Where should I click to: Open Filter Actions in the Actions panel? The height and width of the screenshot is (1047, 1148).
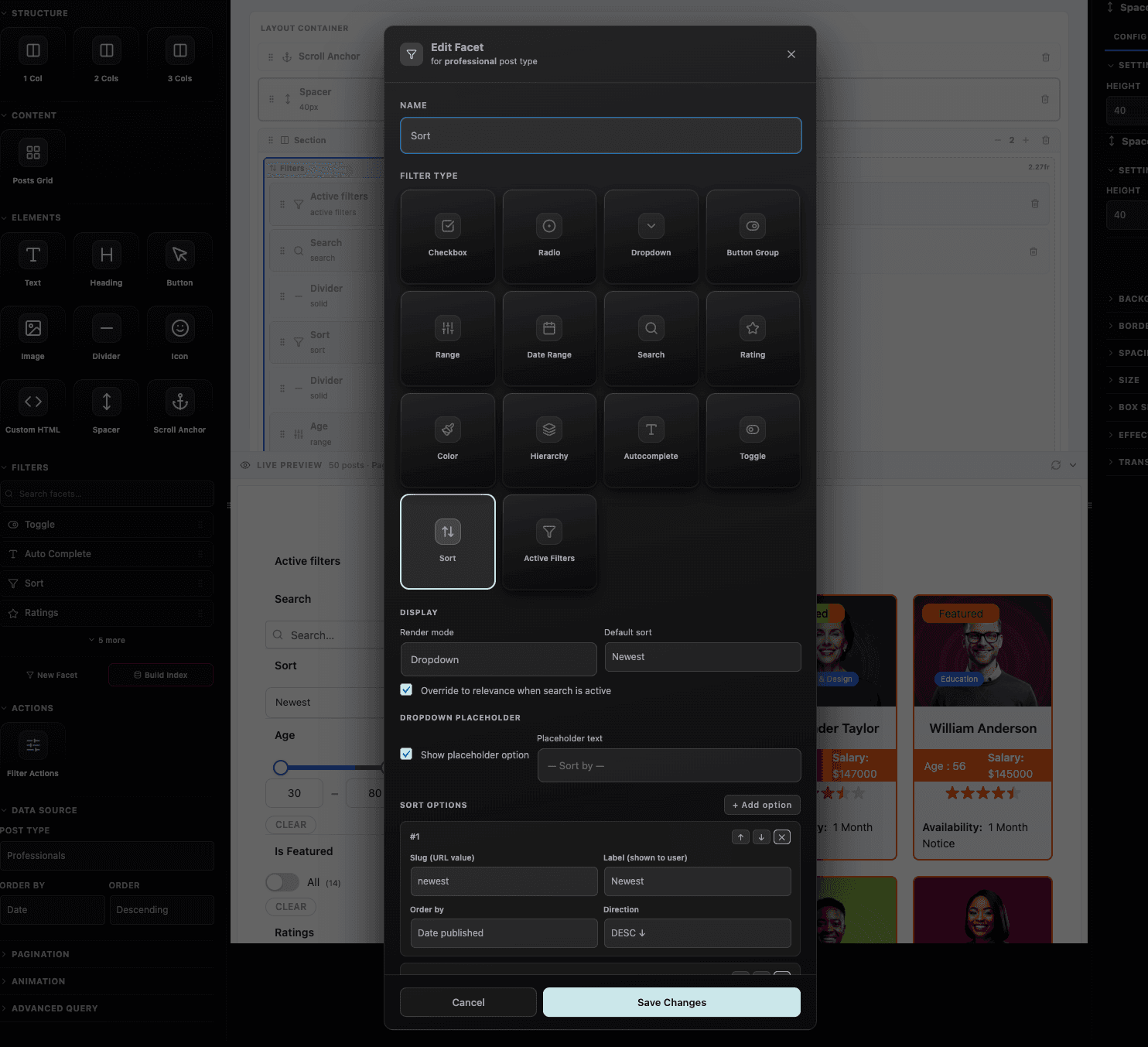[32, 749]
